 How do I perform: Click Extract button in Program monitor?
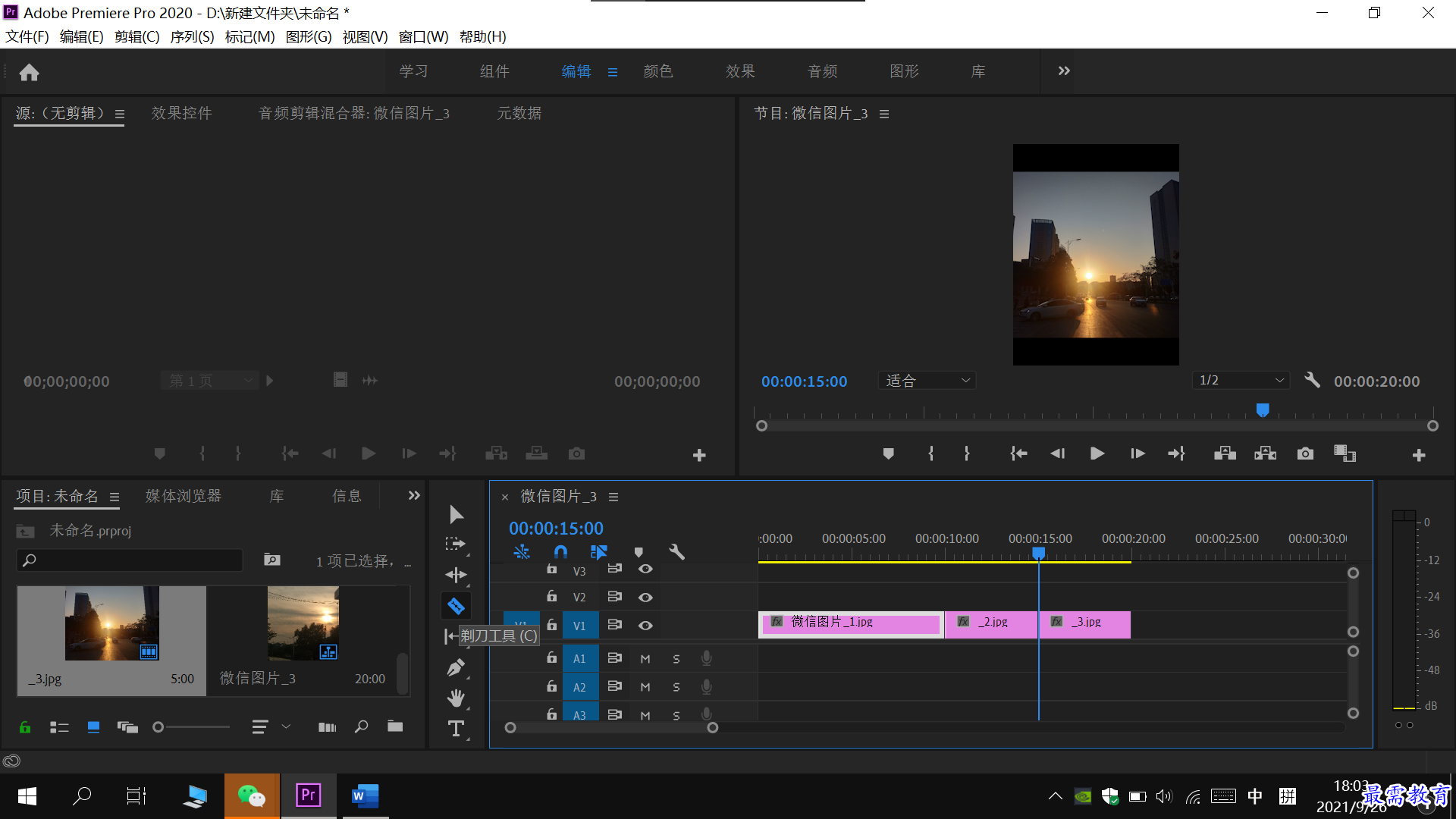pos(1265,453)
